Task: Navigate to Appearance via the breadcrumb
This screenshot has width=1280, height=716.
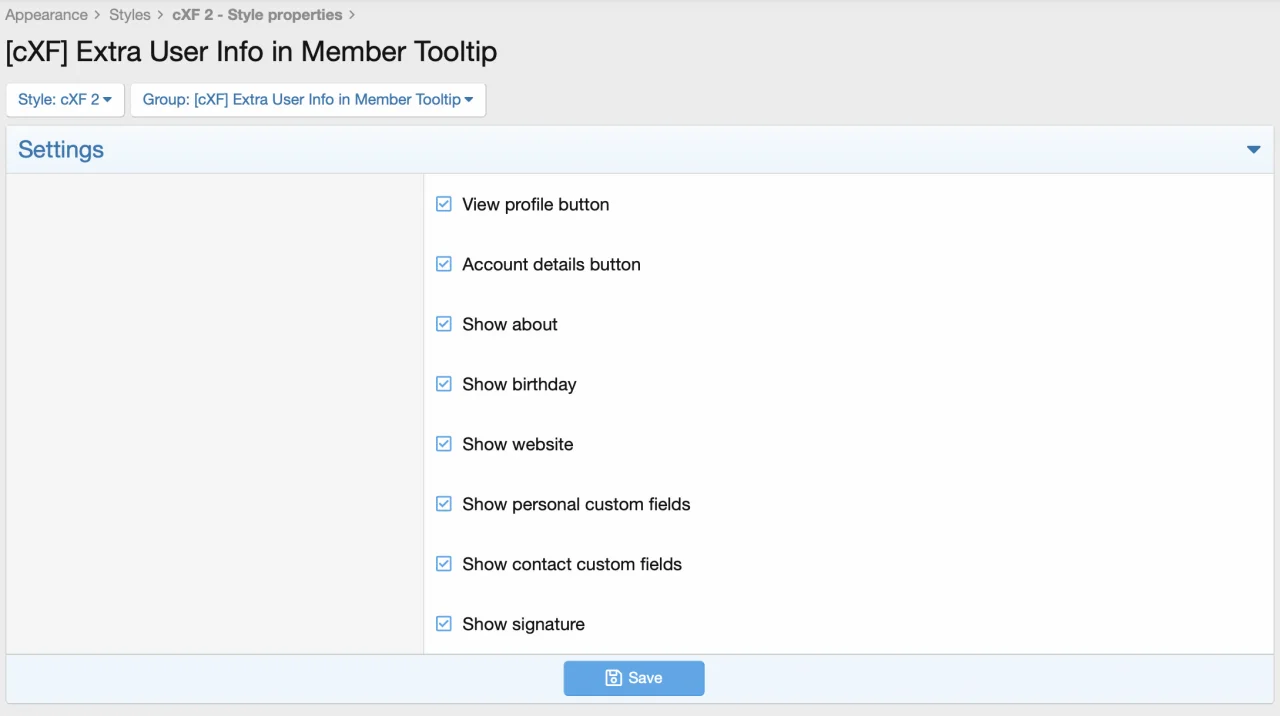Action: tap(46, 14)
